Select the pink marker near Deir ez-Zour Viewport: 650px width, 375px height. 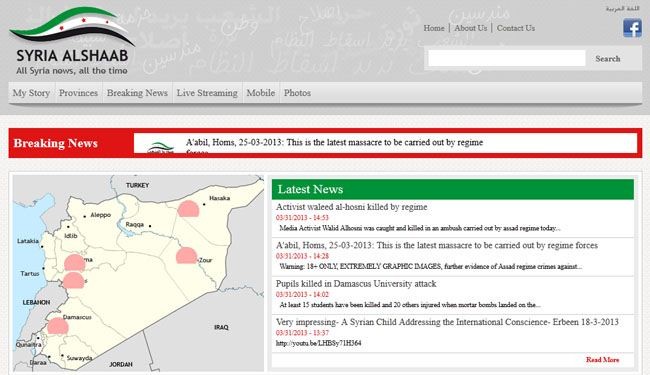click(187, 256)
